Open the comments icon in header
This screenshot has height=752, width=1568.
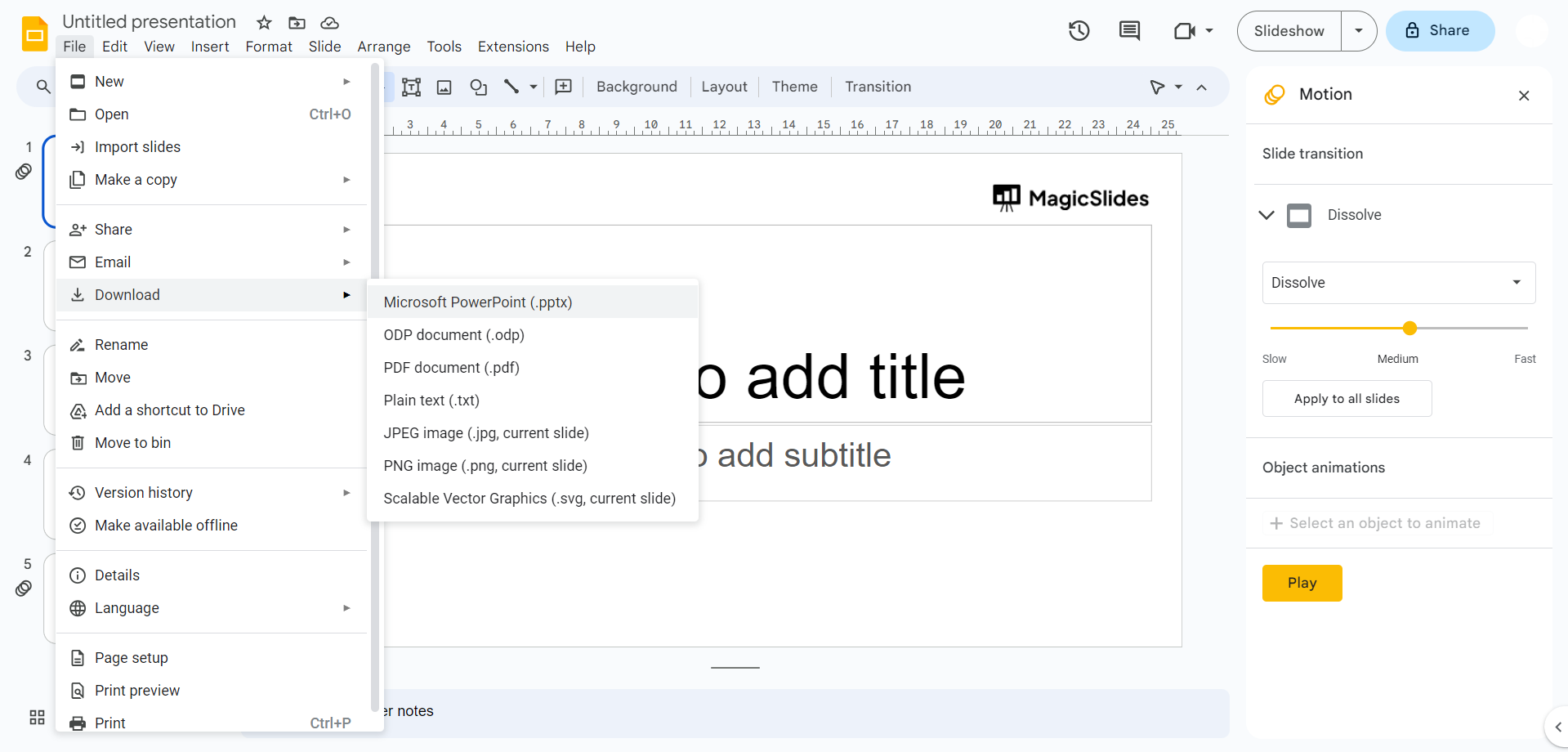(x=1129, y=31)
